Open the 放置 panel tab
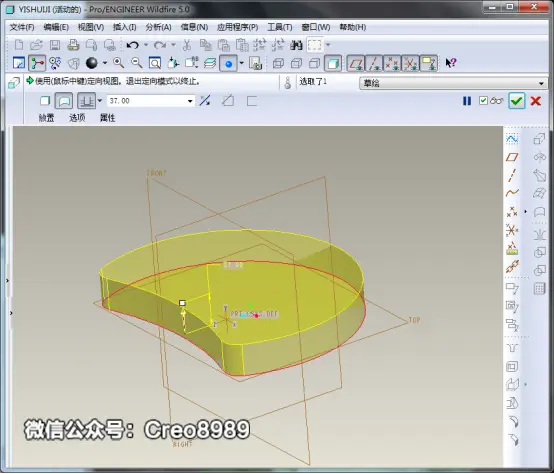Viewport: 554px width, 474px height. 46,118
